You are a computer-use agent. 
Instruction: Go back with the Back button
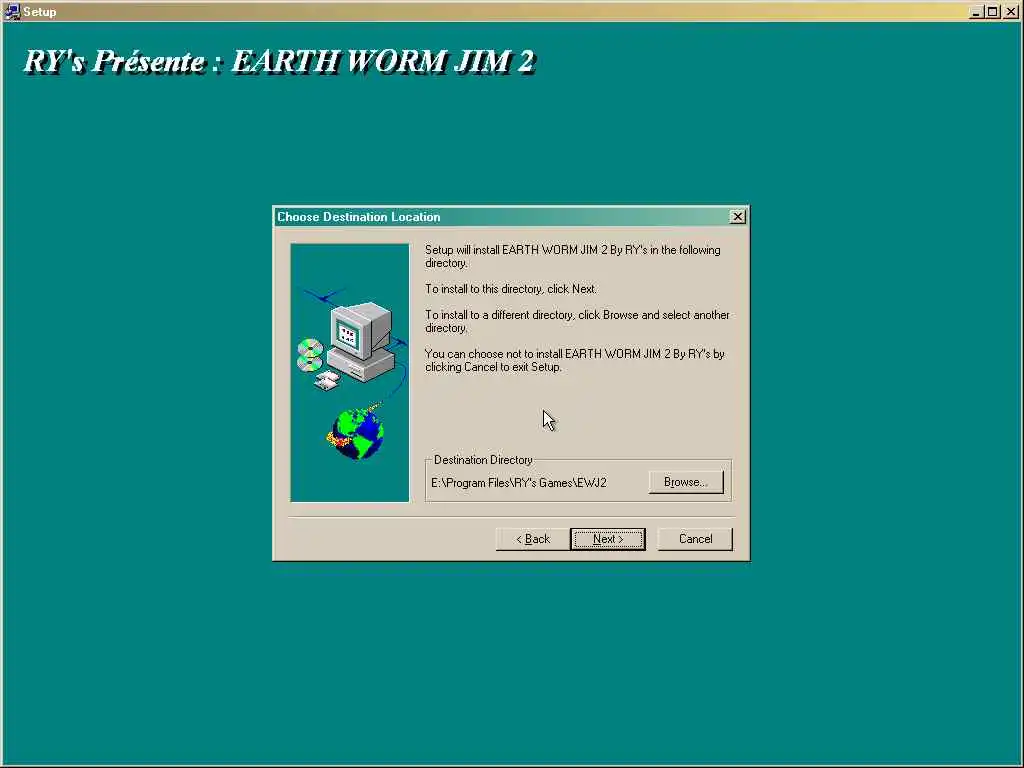[x=533, y=539]
